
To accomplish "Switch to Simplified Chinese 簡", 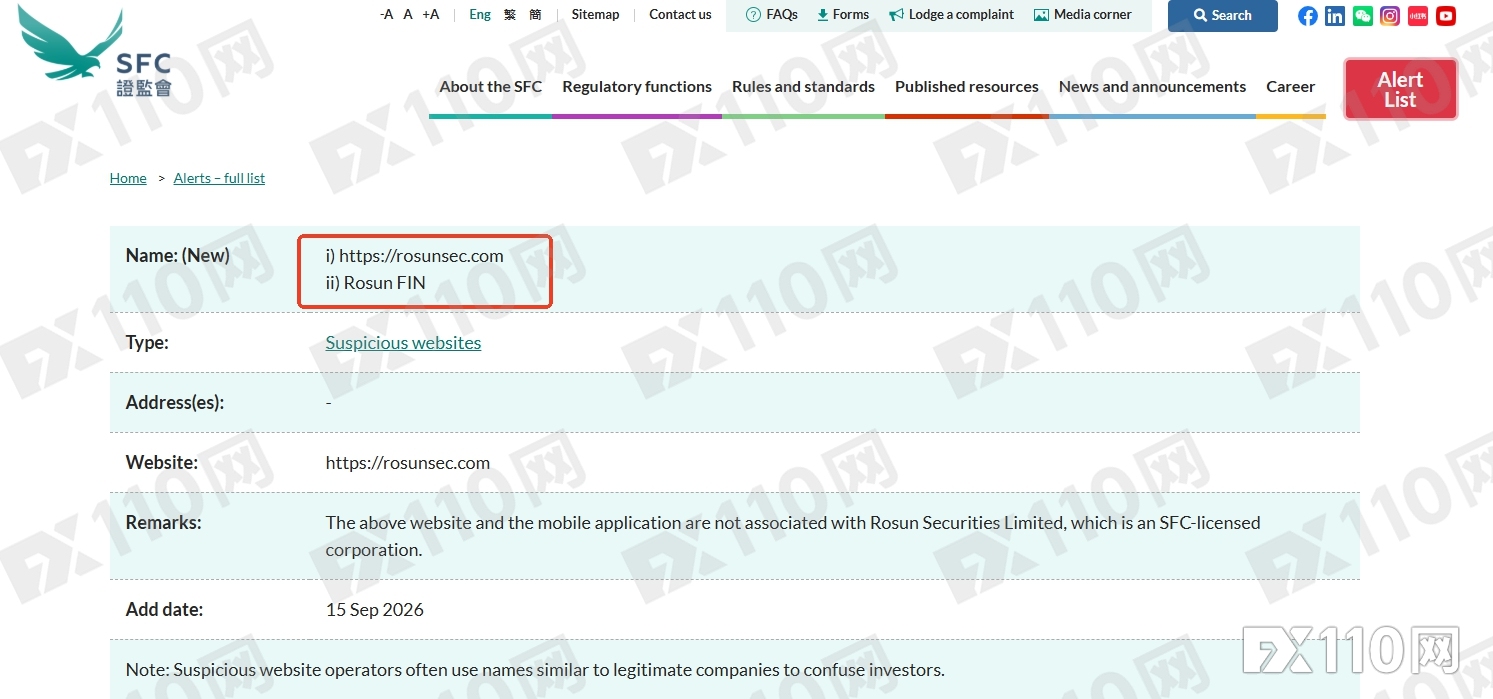I will click(536, 14).
